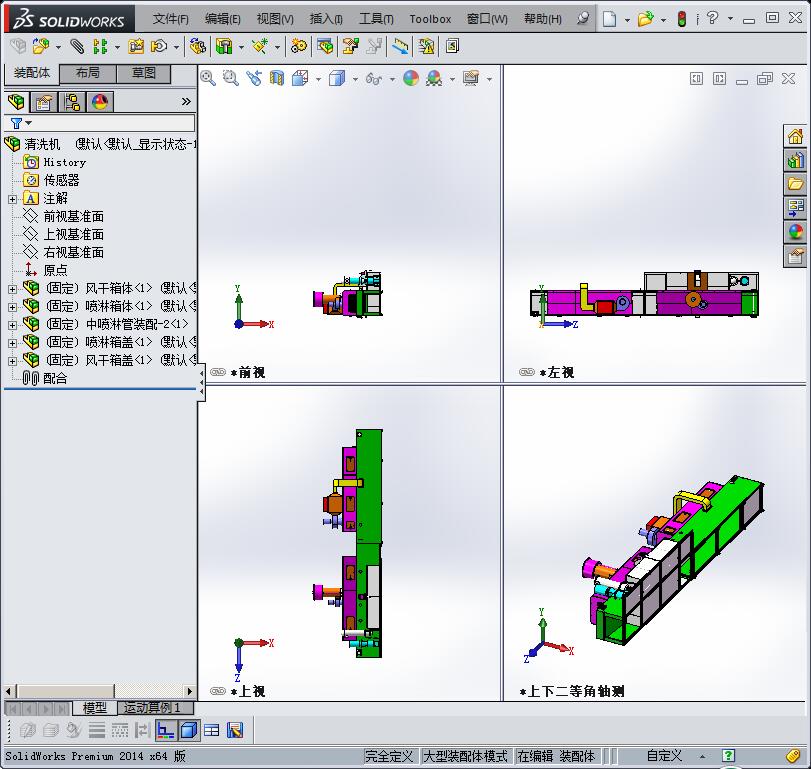Click the Linear Component Pattern icon
The width and height of the screenshot is (811, 769).
pyautogui.click(x=100, y=47)
